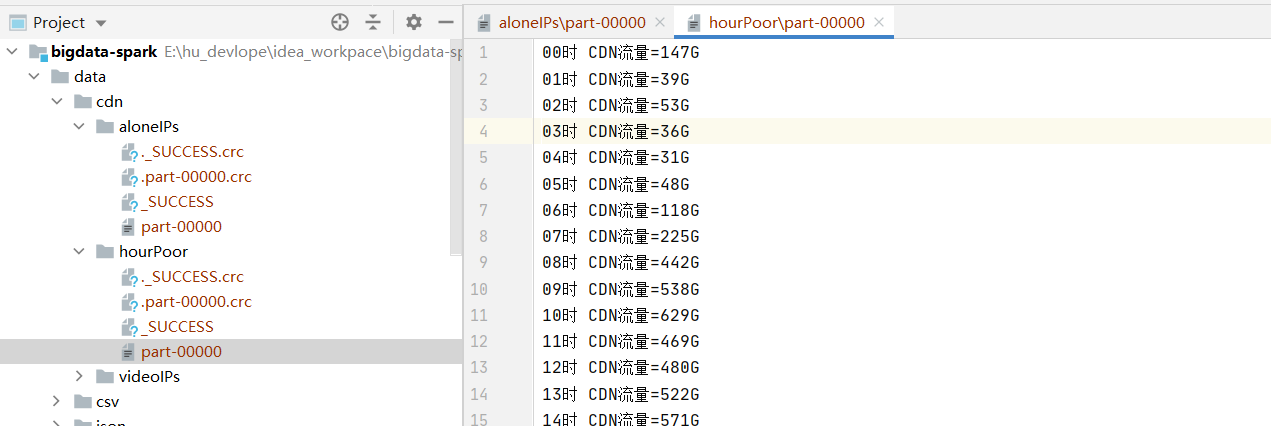Click the cdn folder icon
The image size is (1271, 426).
coord(83,102)
